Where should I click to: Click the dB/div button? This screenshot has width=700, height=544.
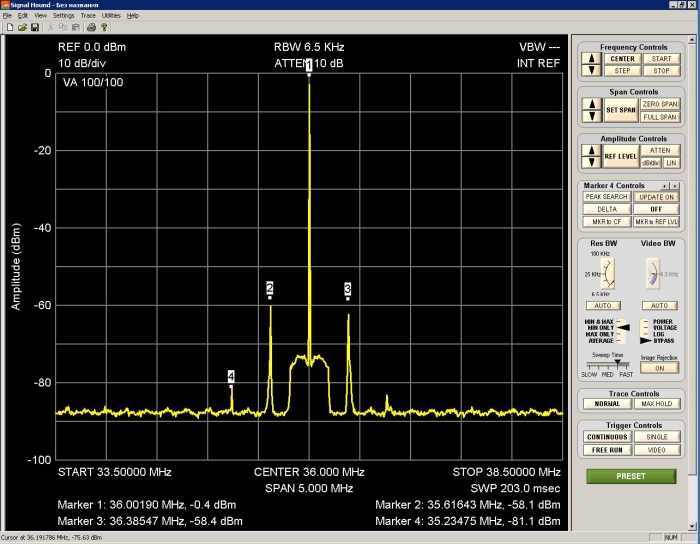tap(650, 163)
